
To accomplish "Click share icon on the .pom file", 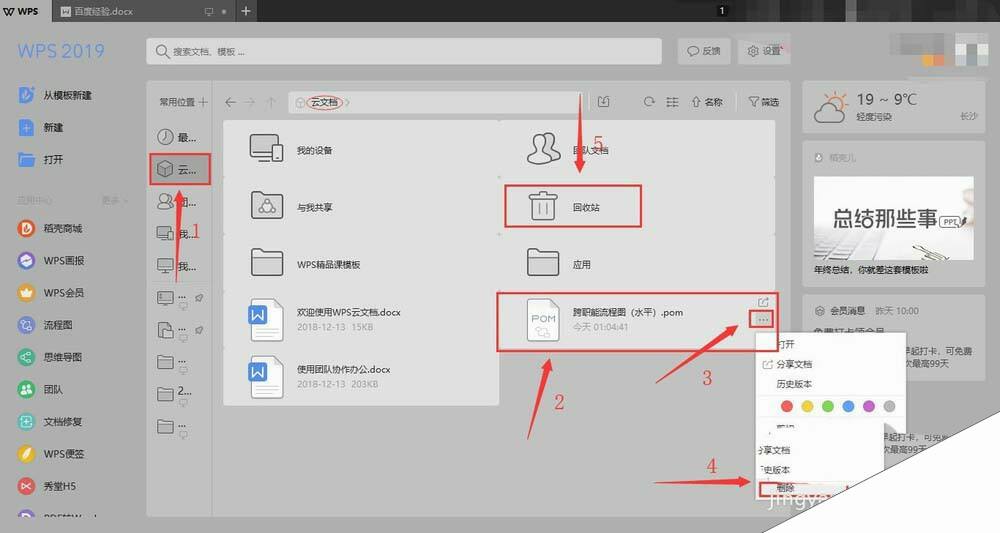I will 763,302.
